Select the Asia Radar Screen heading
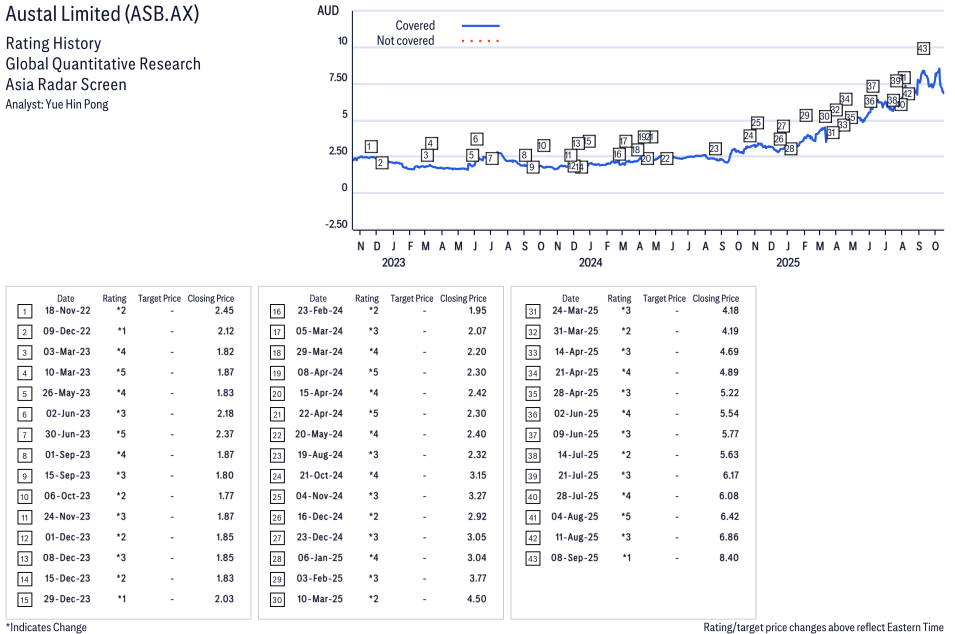The image size is (955, 634). coord(66,84)
